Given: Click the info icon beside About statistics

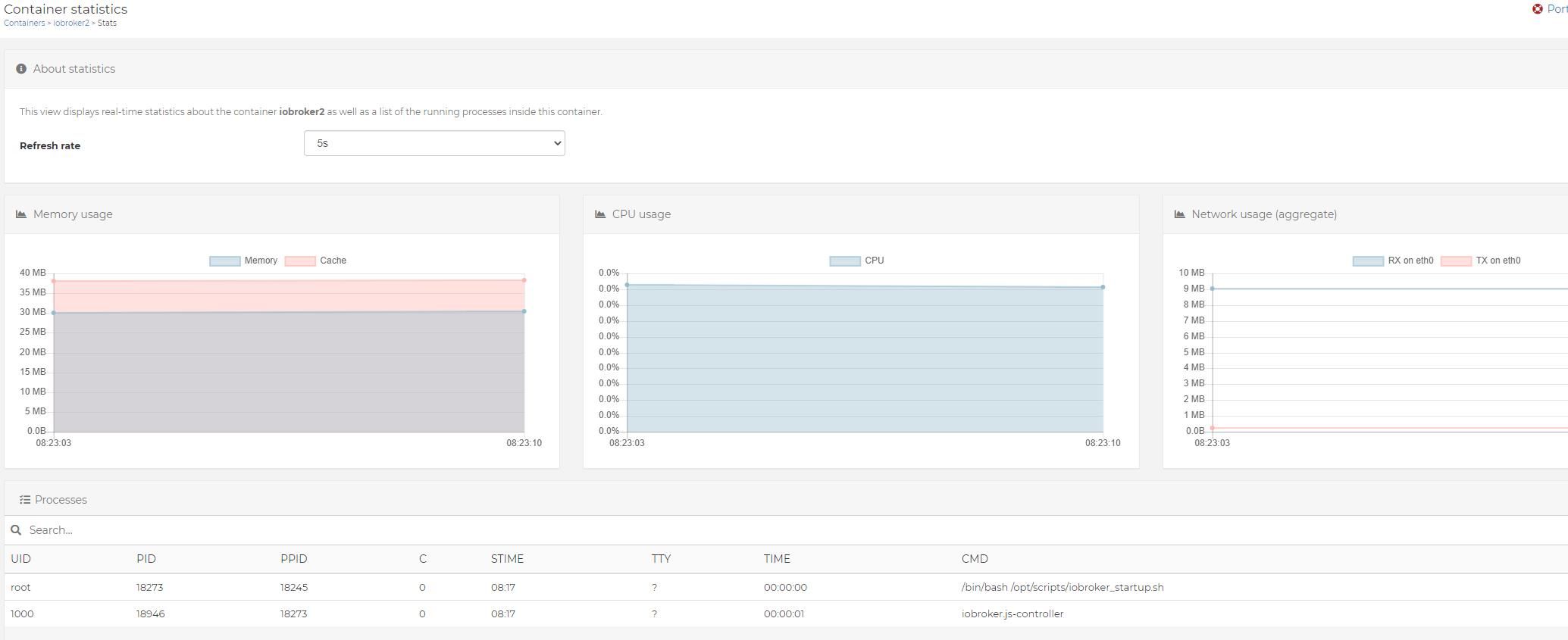Looking at the screenshot, I should click(21, 69).
